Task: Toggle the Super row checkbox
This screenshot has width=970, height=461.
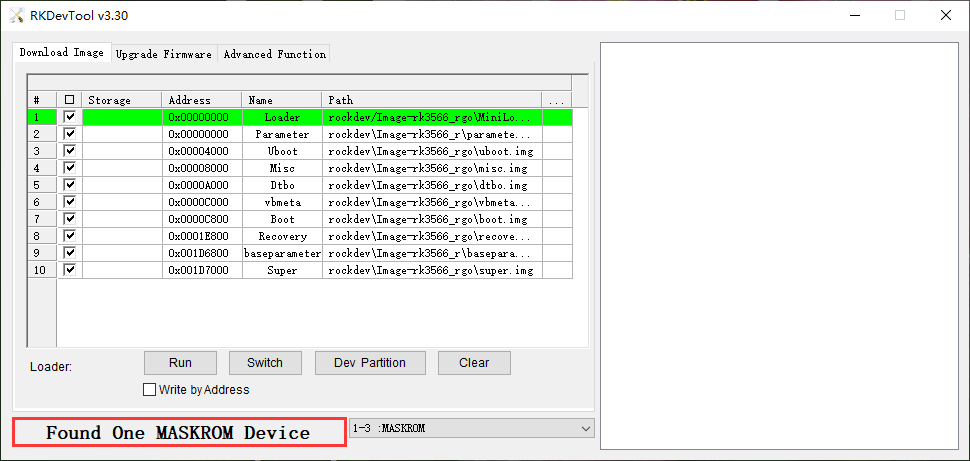Action: point(70,270)
